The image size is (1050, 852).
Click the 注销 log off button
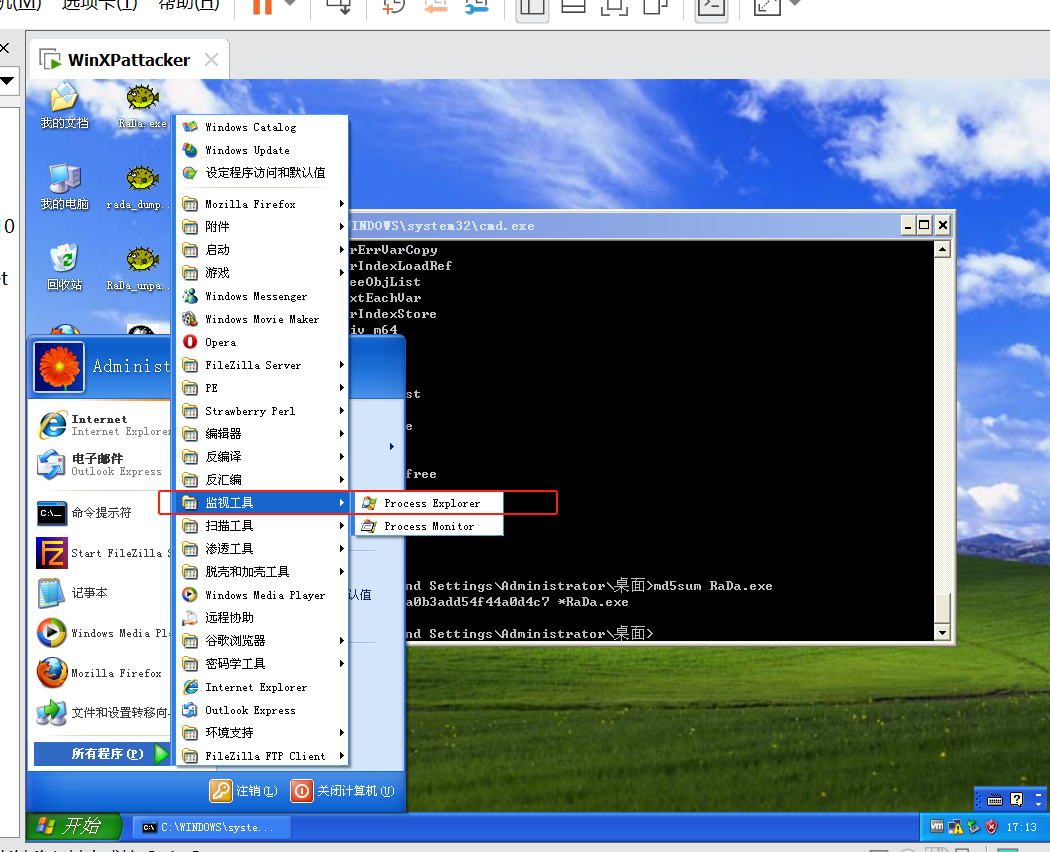coord(244,791)
